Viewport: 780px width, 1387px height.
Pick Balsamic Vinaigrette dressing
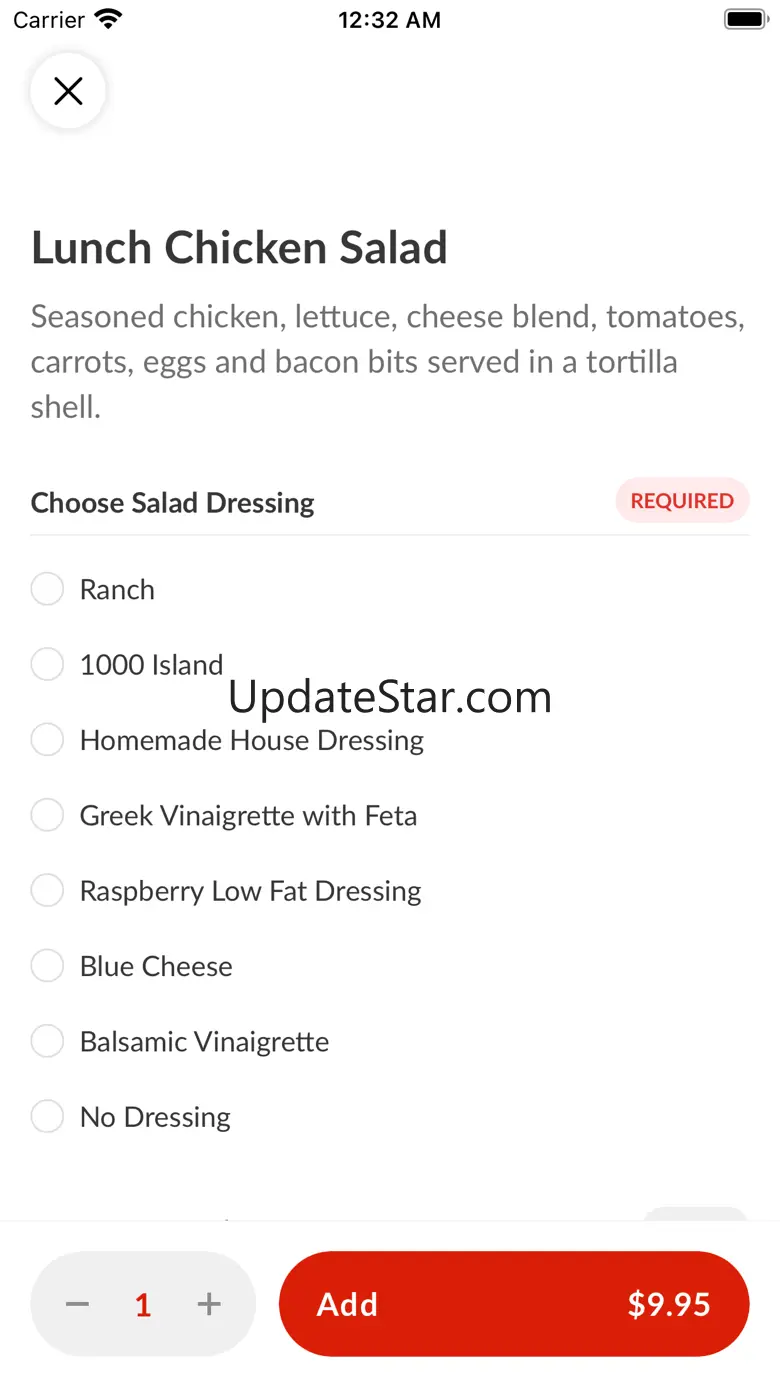(47, 1041)
